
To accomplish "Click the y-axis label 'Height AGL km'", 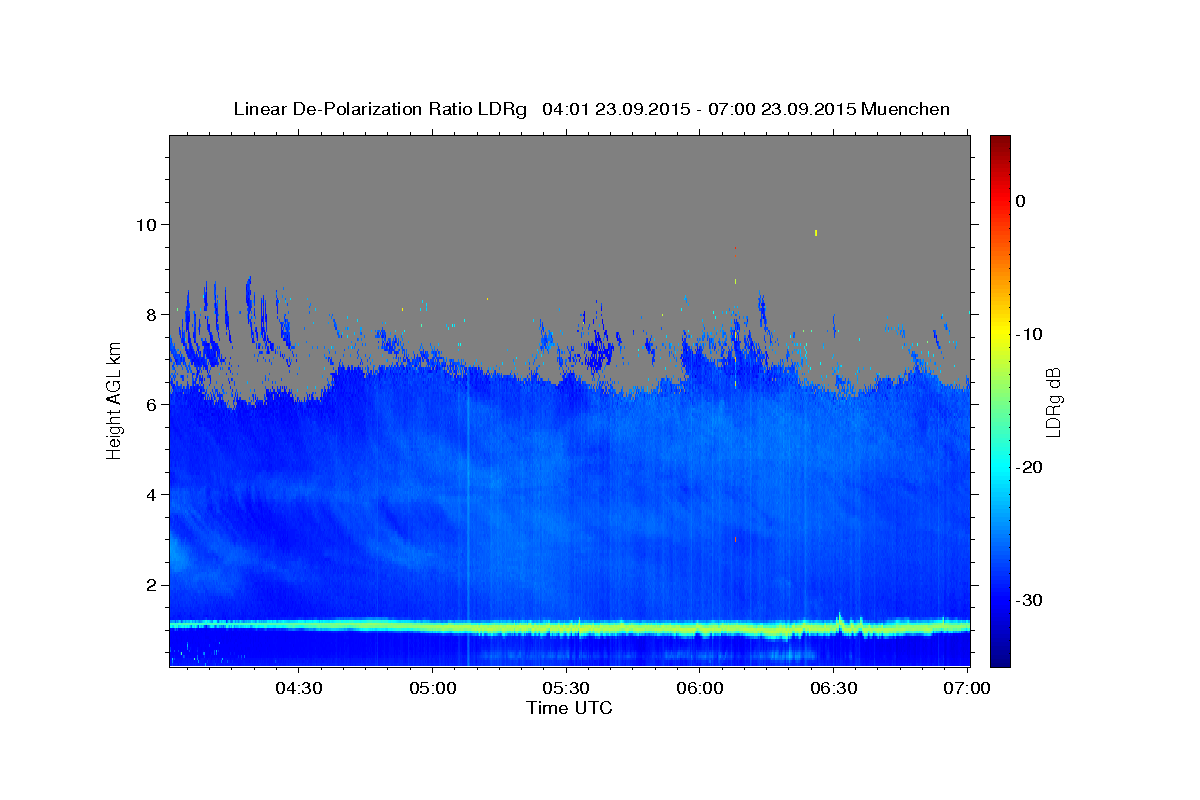I will 114,400.
